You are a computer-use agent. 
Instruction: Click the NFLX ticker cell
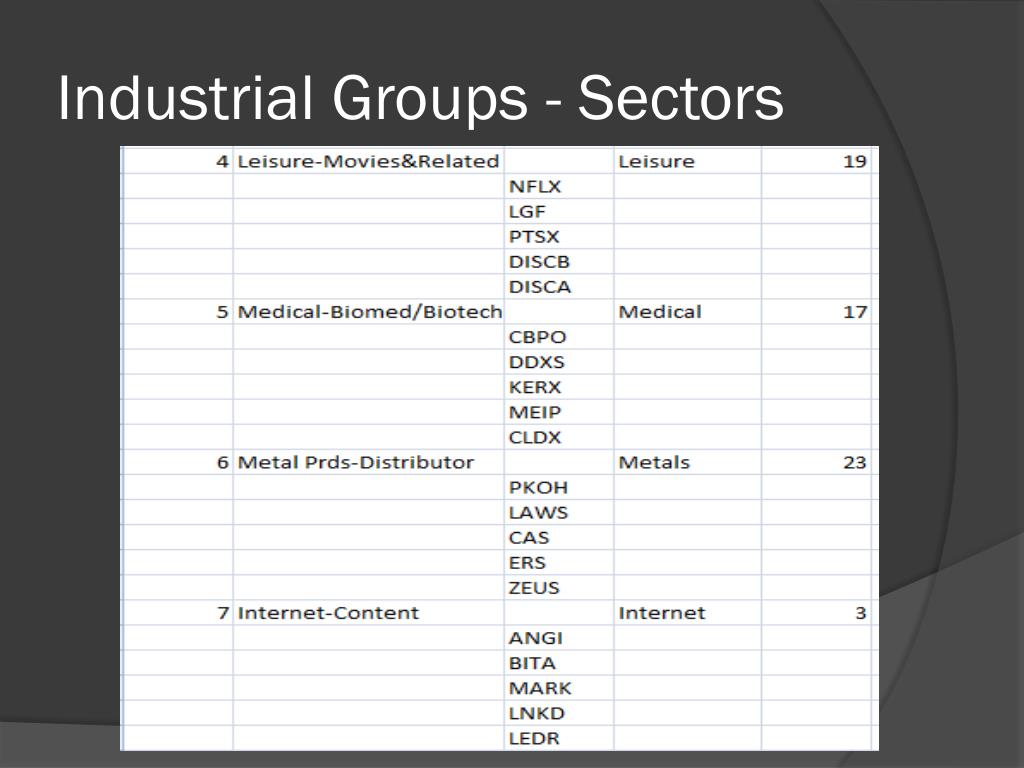tap(559, 186)
